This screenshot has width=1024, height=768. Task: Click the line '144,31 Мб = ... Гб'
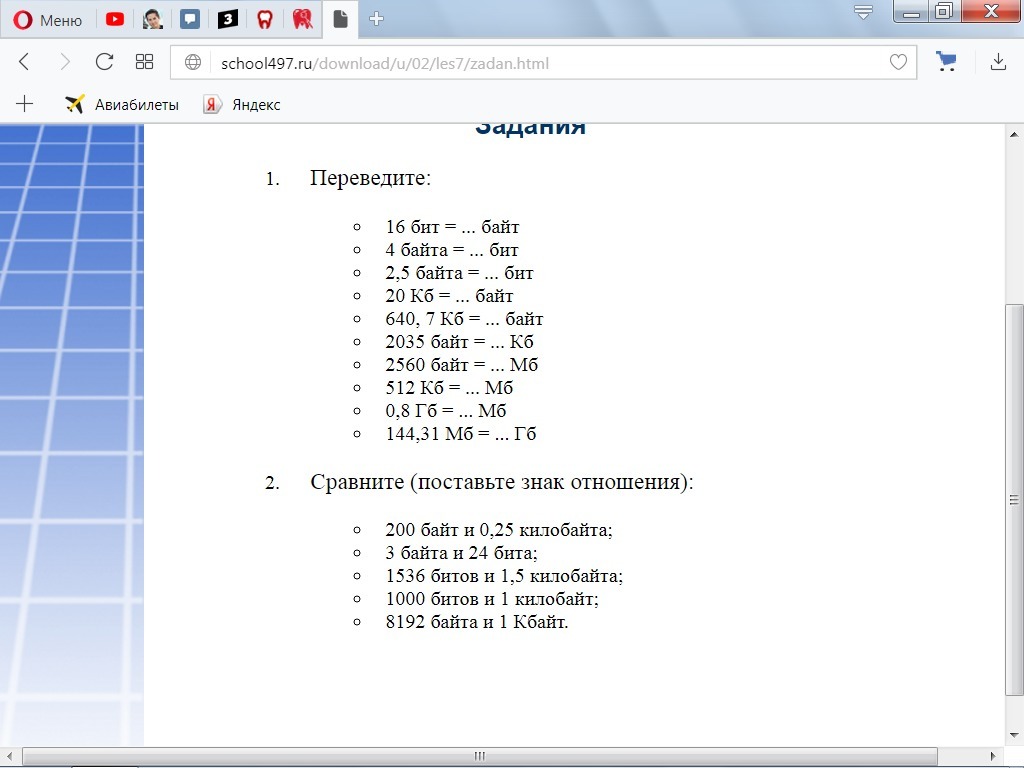click(x=461, y=434)
